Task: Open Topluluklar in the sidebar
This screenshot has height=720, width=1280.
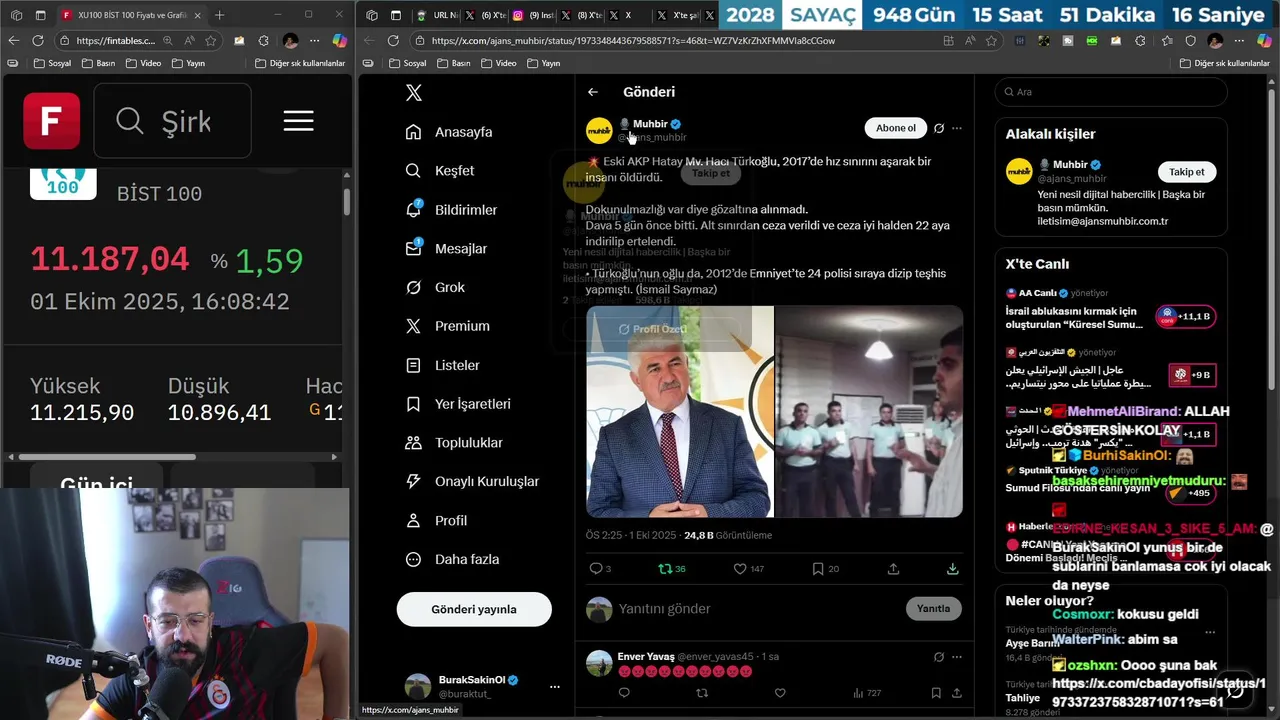Action: 454,442
